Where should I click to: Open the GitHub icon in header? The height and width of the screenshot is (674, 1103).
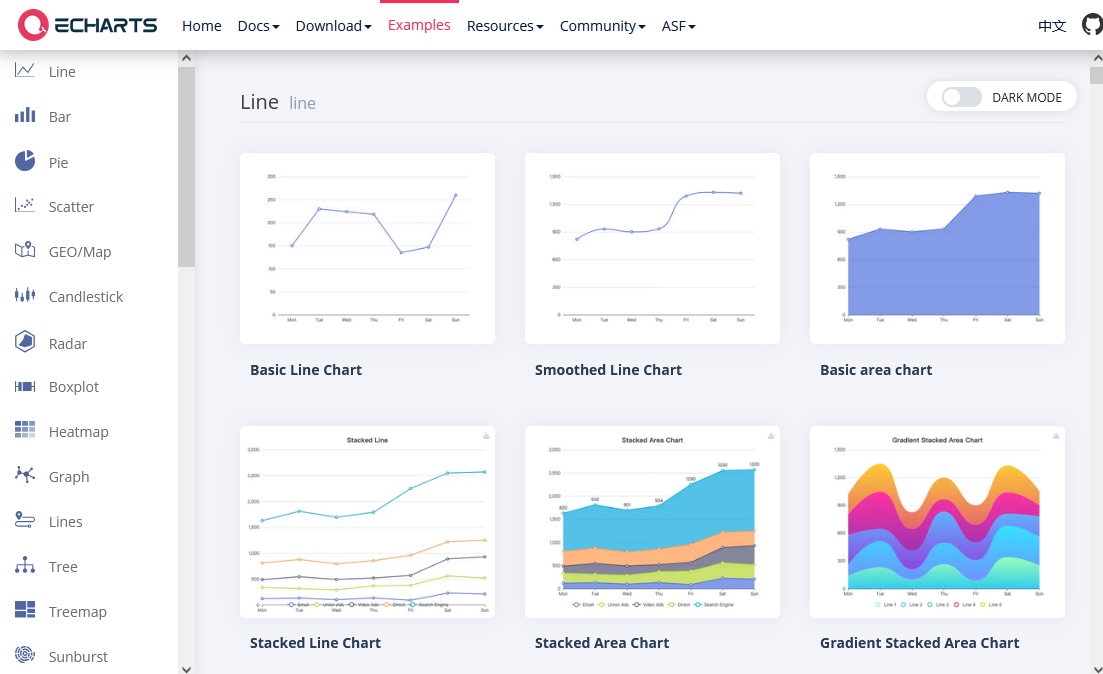[1092, 25]
